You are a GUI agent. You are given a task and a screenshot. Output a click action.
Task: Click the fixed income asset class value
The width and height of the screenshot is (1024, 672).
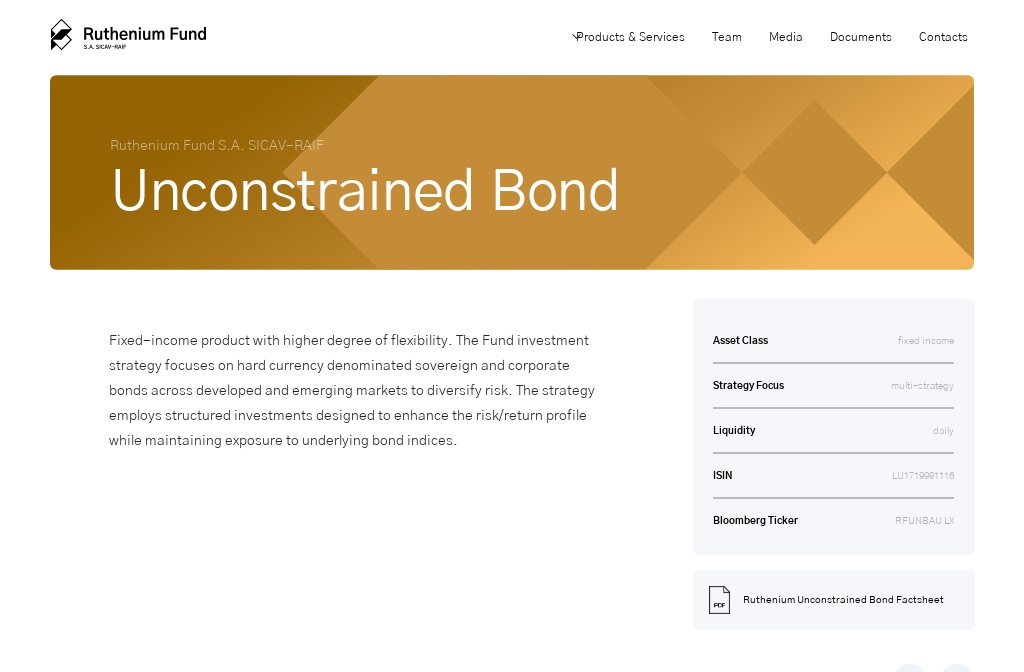click(926, 340)
